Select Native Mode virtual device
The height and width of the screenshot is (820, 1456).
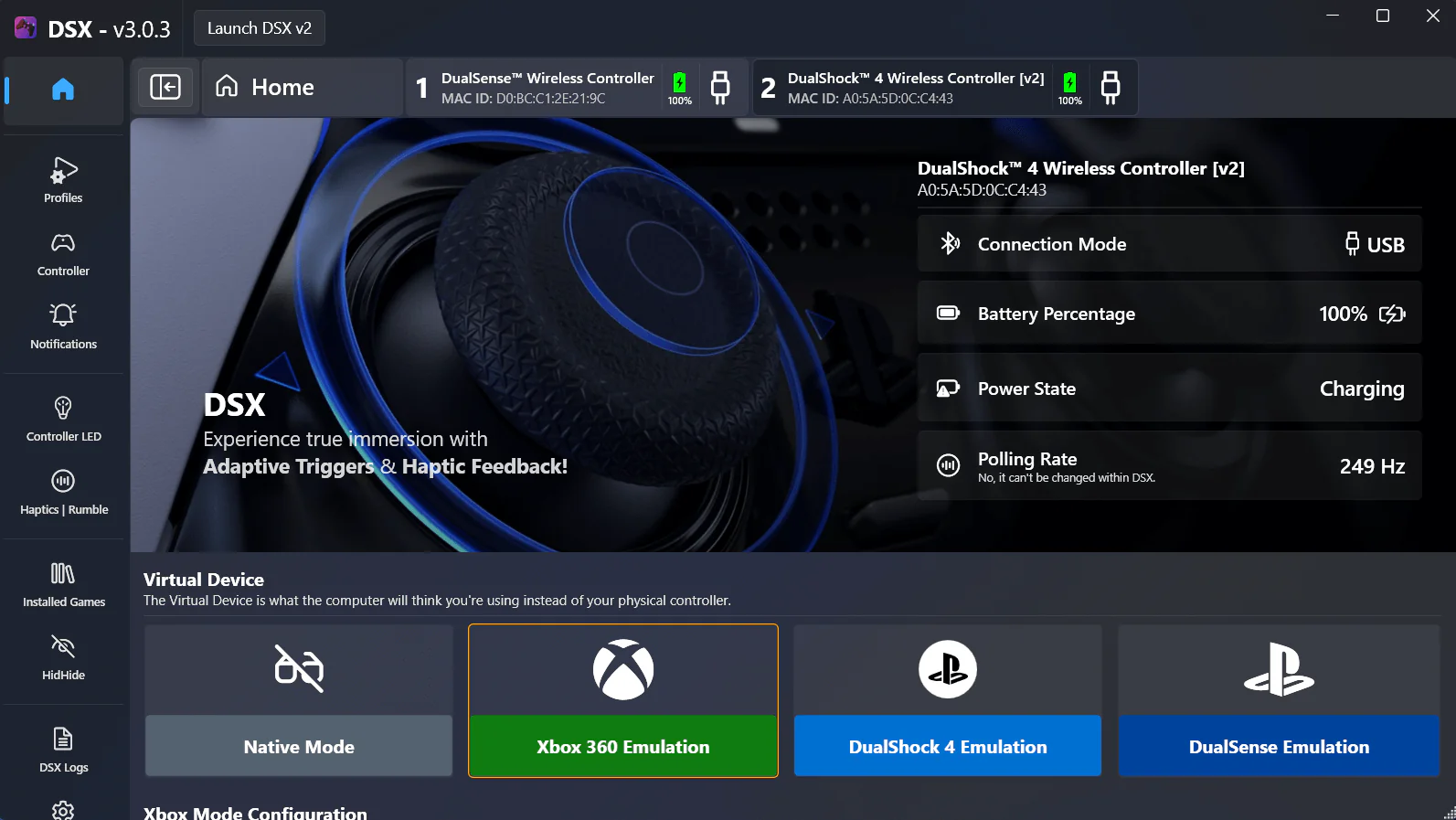coord(299,701)
